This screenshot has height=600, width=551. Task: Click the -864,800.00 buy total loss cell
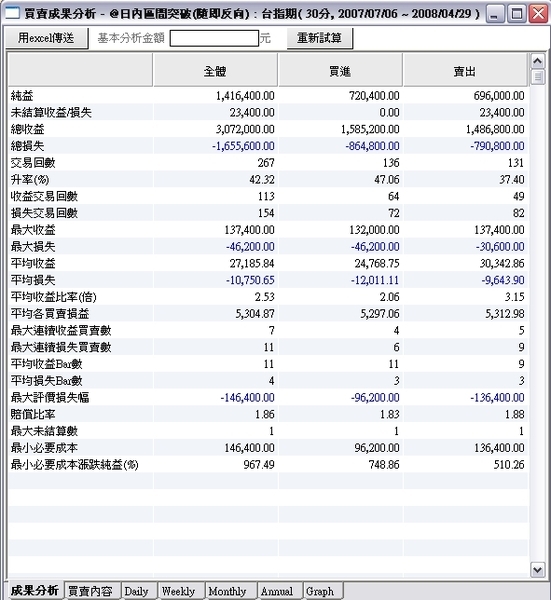coord(372,146)
